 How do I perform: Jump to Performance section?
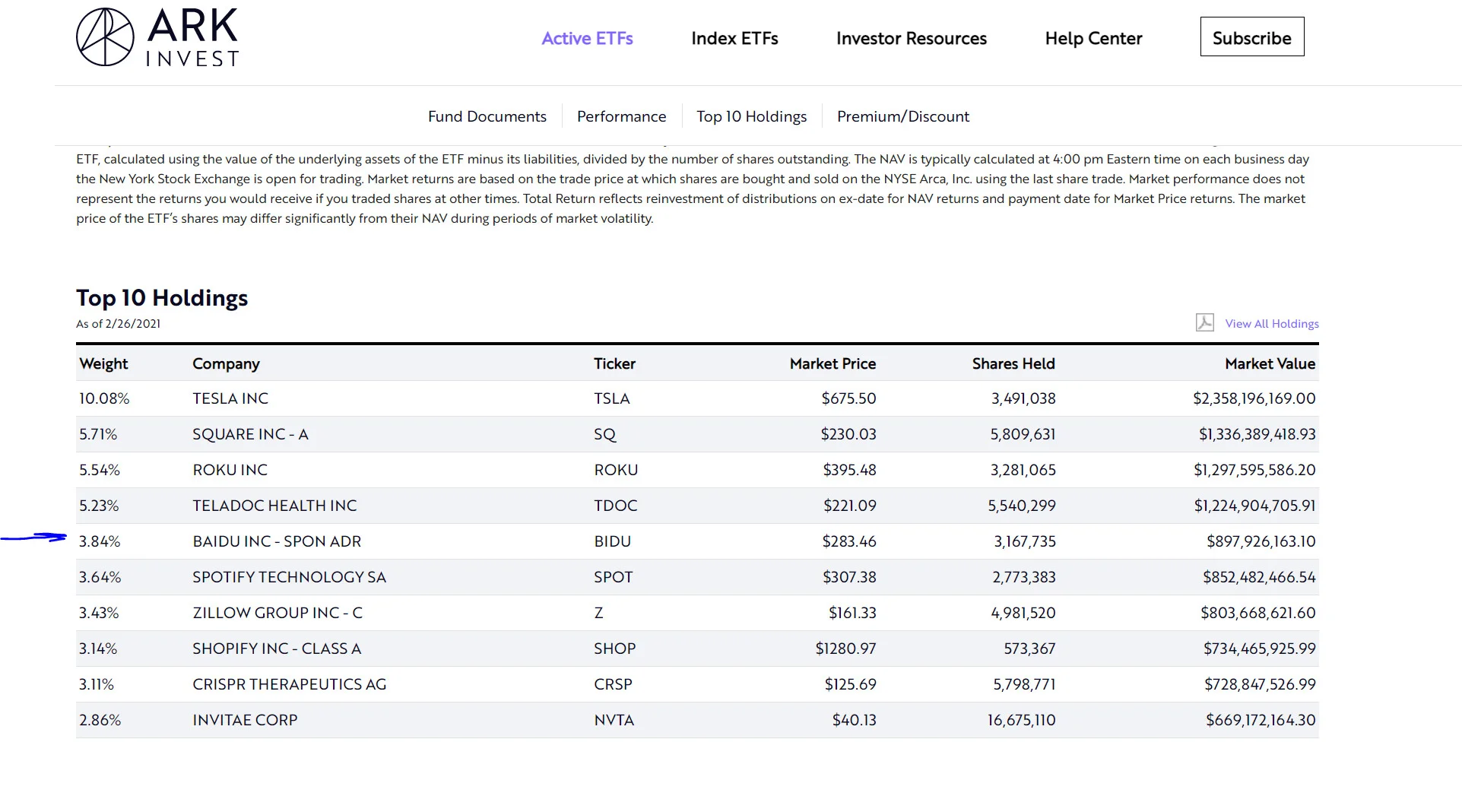click(621, 116)
